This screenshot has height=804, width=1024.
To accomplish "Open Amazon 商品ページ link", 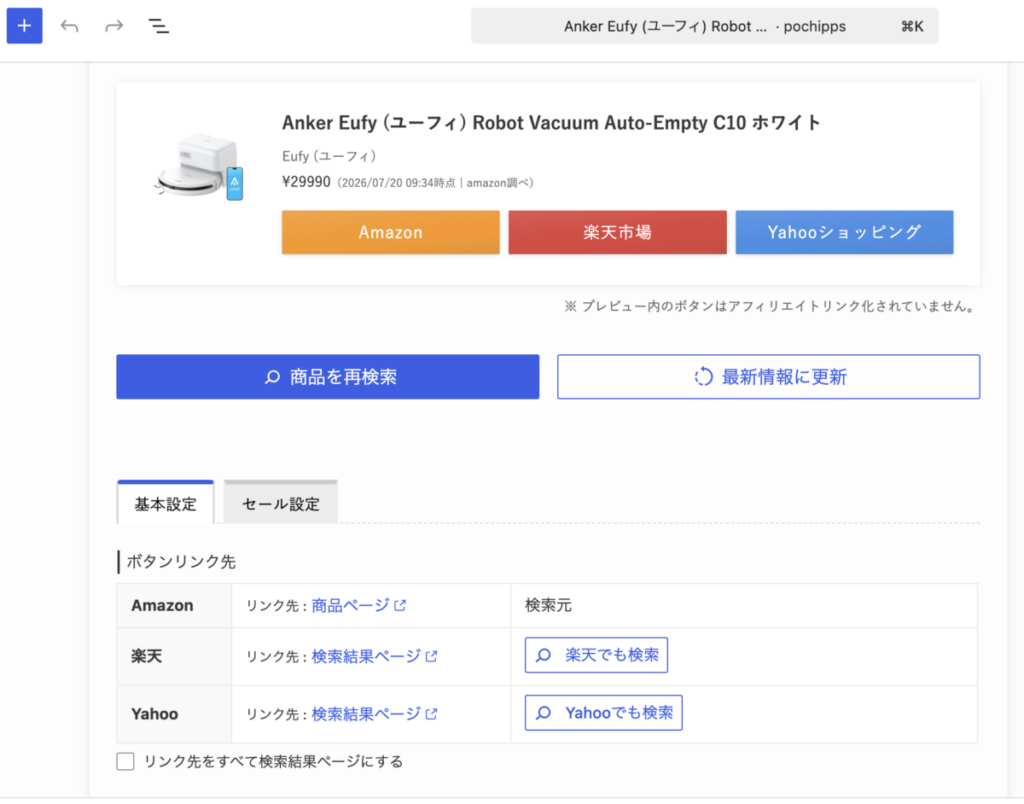I will coord(351,605).
